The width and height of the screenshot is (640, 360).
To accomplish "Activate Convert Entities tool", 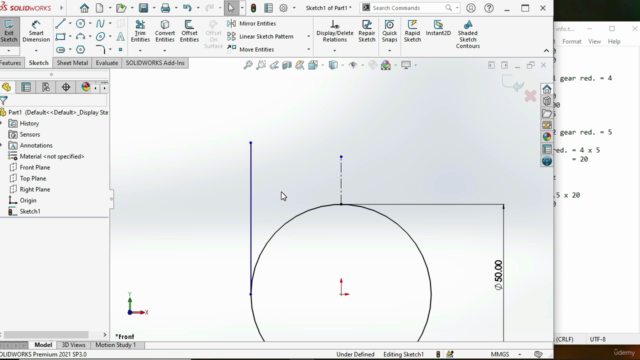I will [x=165, y=31].
